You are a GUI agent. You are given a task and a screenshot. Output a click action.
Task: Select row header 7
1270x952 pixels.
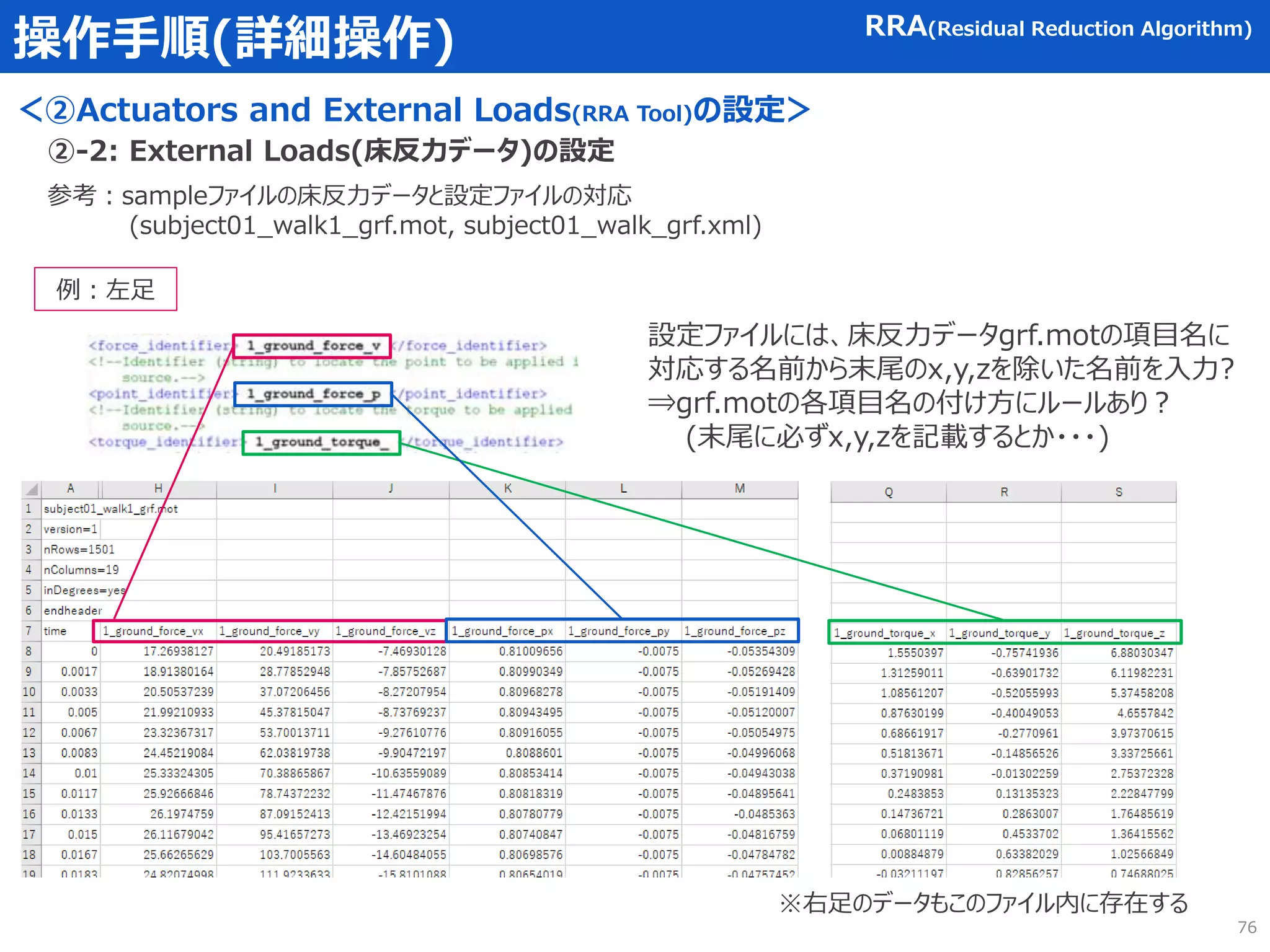click(29, 631)
